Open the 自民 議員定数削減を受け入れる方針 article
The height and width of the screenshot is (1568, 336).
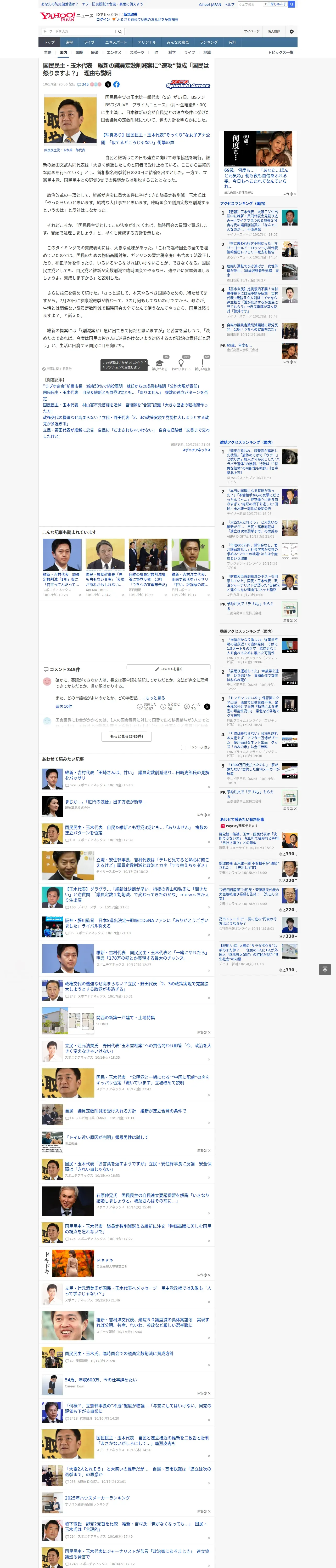click(126, 1111)
